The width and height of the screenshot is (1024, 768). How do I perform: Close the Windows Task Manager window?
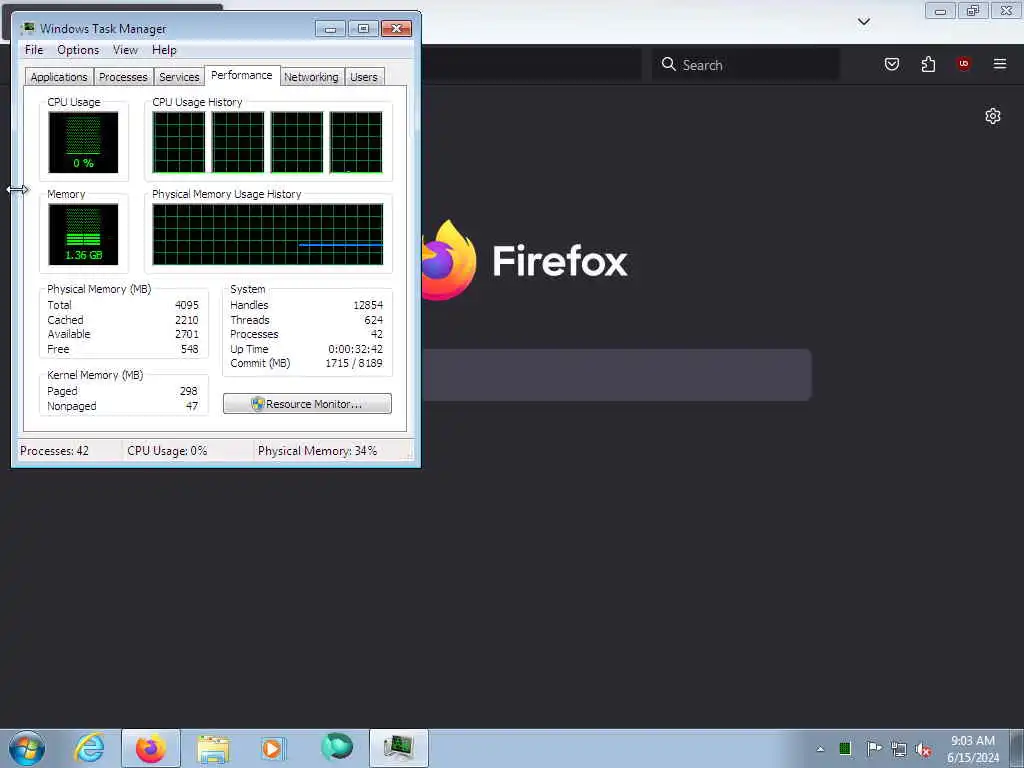point(396,28)
